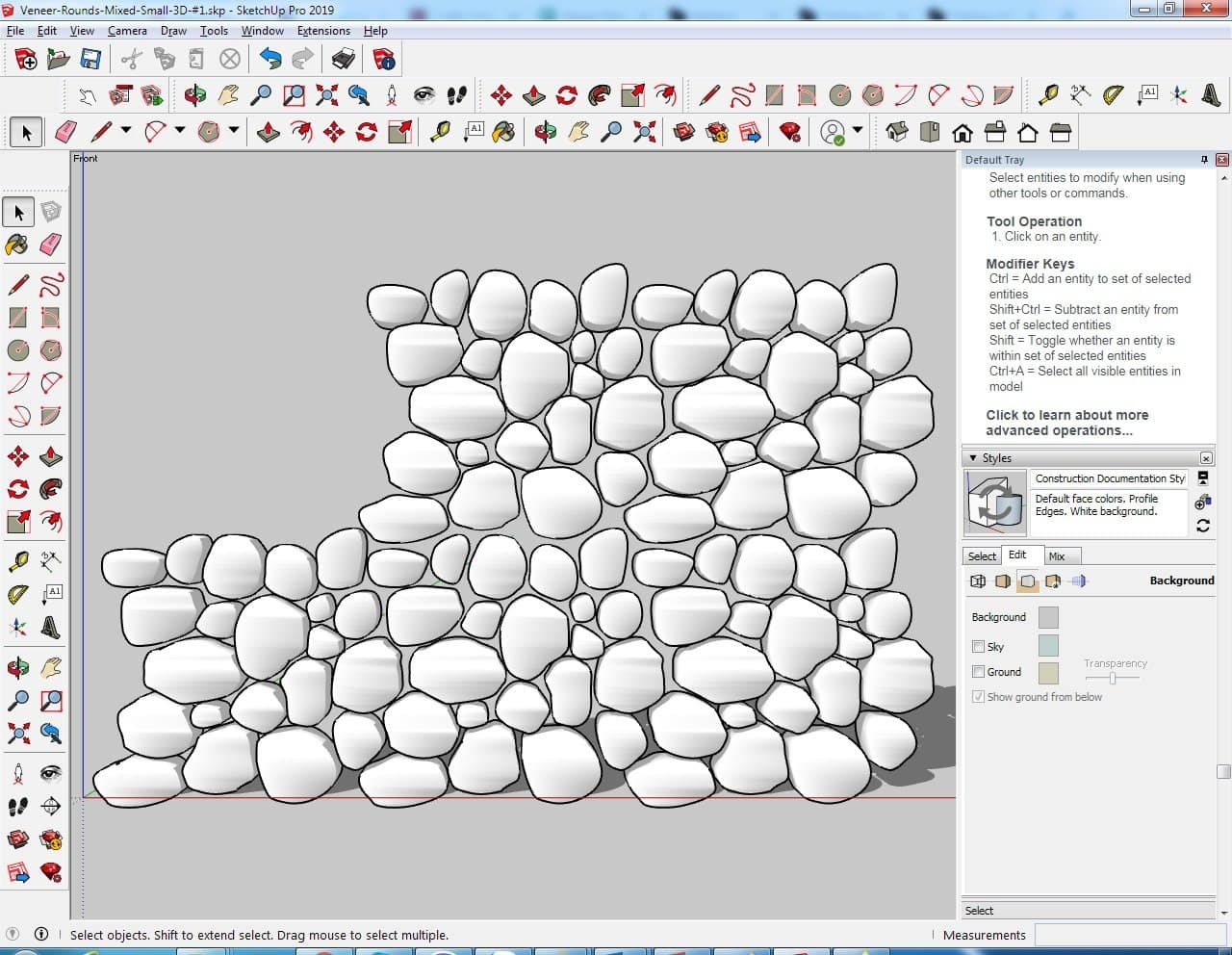Toggle Show ground from below checkbox

tap(978, 697)
